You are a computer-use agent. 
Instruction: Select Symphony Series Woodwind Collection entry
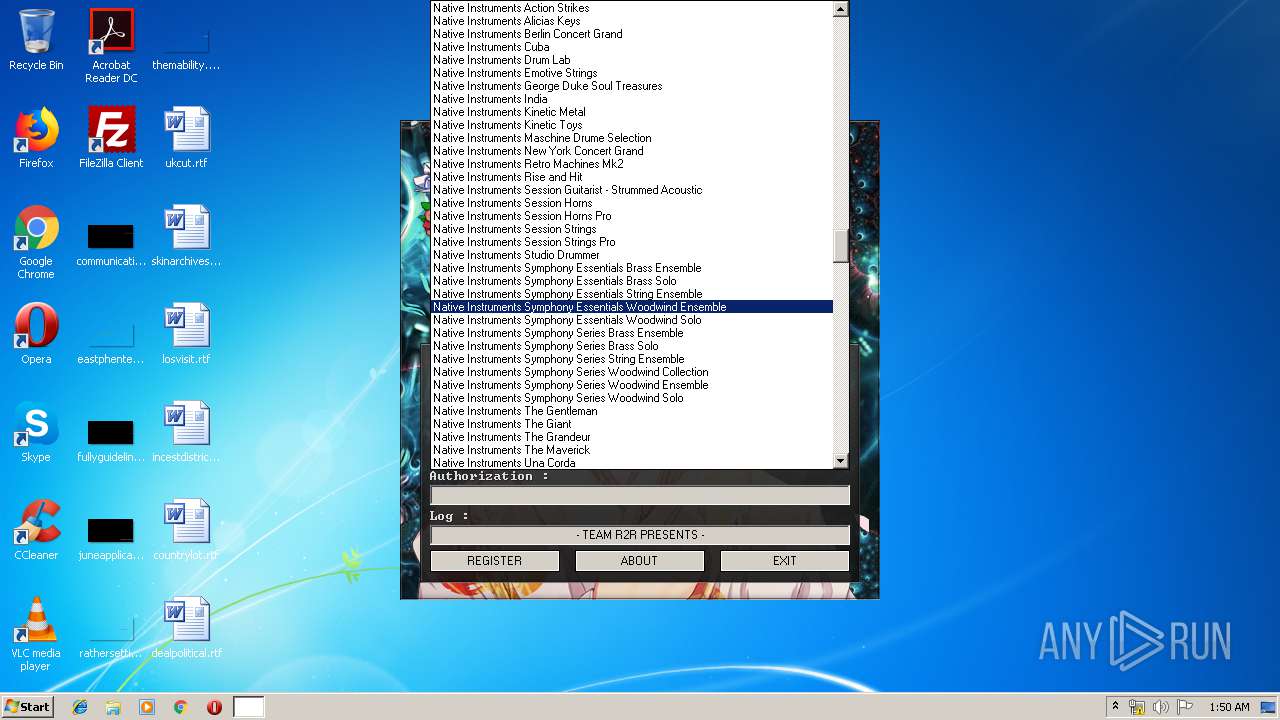click(x=632, y=372)
